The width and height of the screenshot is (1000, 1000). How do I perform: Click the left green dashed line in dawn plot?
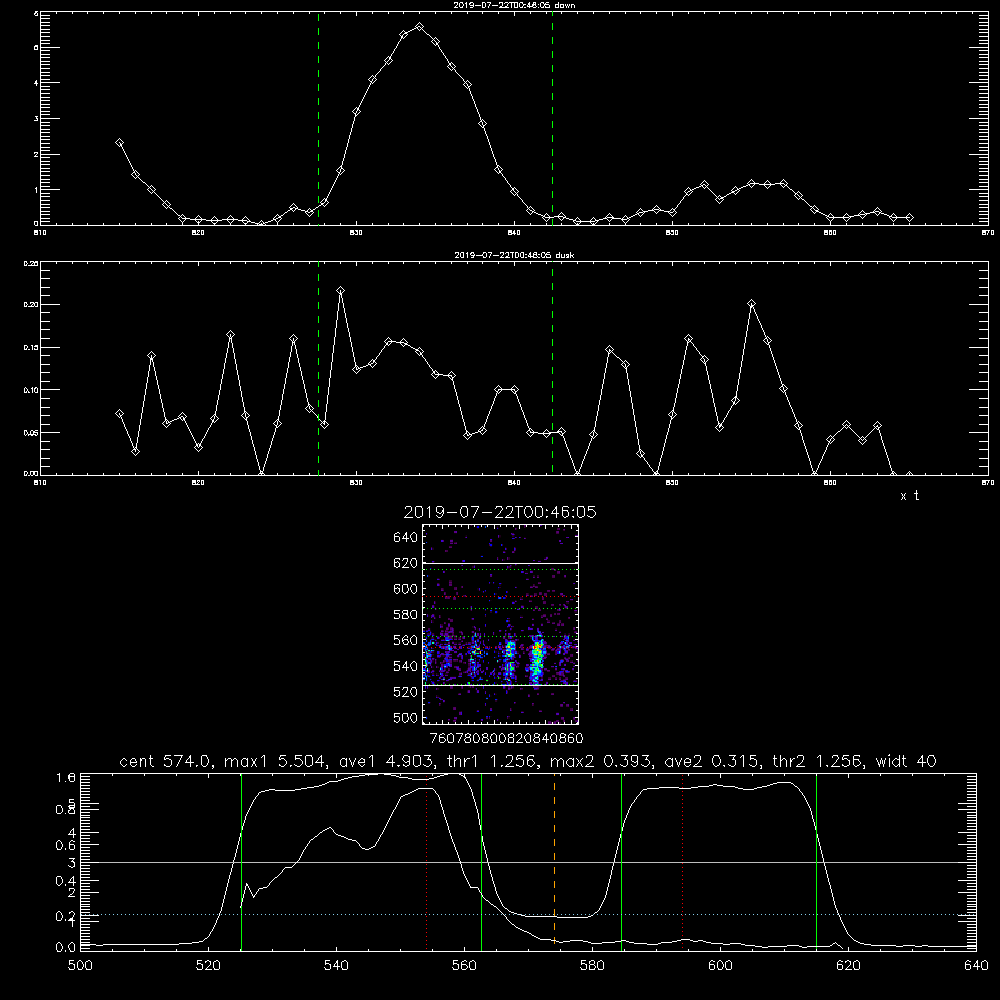click(x=318, y=119)
